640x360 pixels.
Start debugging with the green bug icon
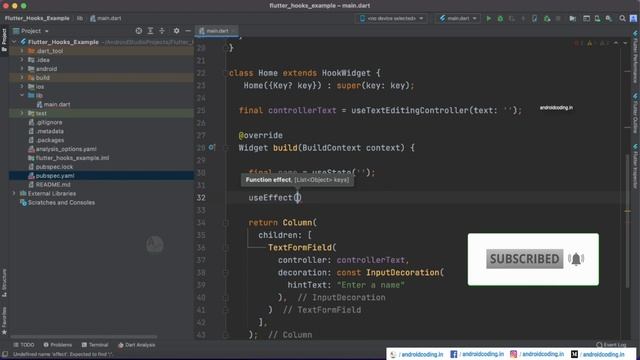(500, 18)
